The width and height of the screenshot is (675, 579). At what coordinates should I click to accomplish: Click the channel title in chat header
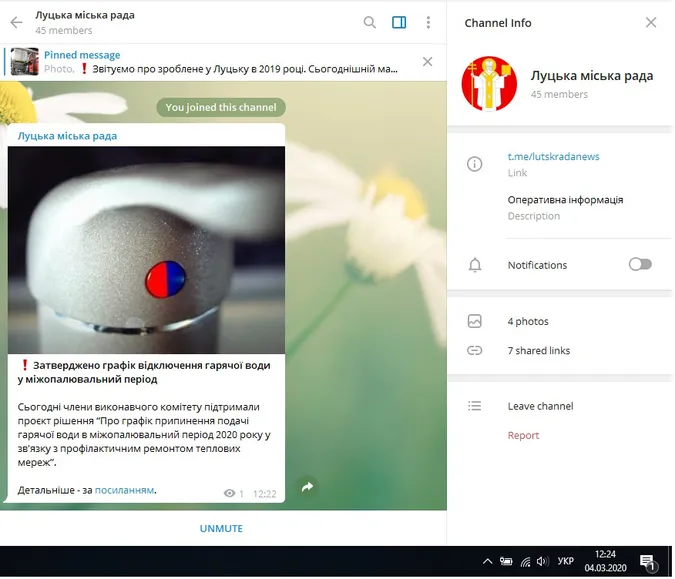click(x=85, y=15)
